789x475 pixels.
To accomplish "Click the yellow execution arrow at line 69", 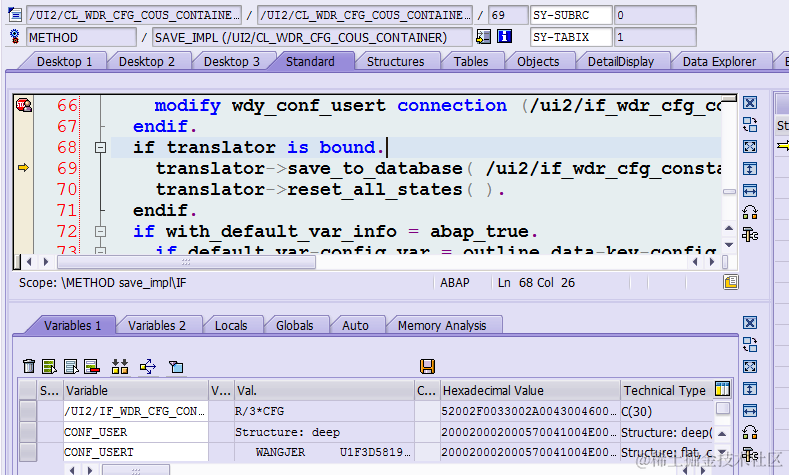I will coord(24,168).
